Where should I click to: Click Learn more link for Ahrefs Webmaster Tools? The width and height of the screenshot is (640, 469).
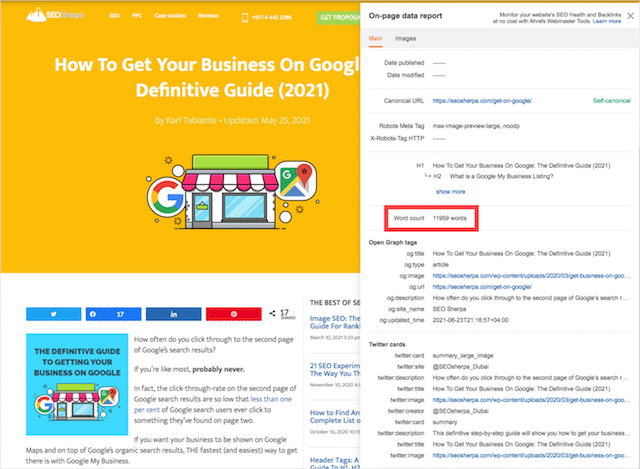point(607,21)
